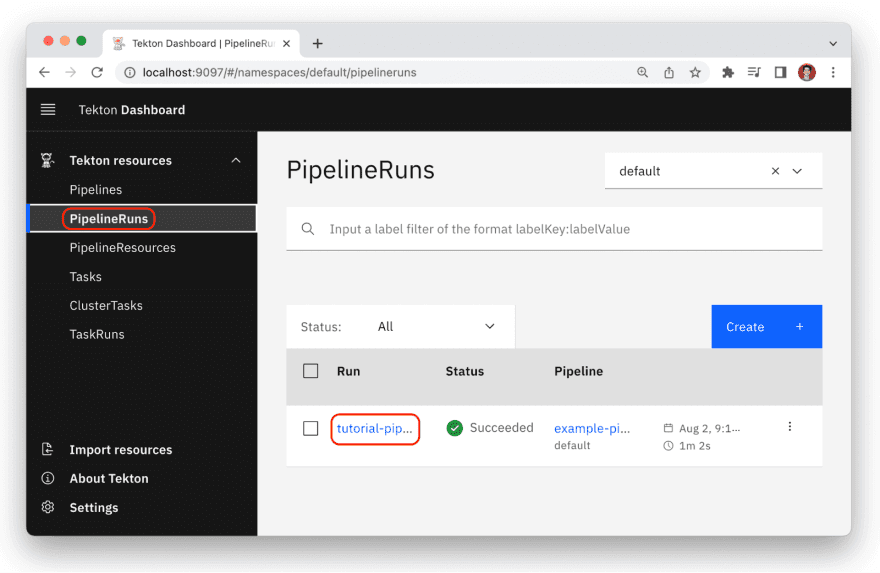Collapse the Tekton resources section
This screenshot has width=880, height=573.
236,161
